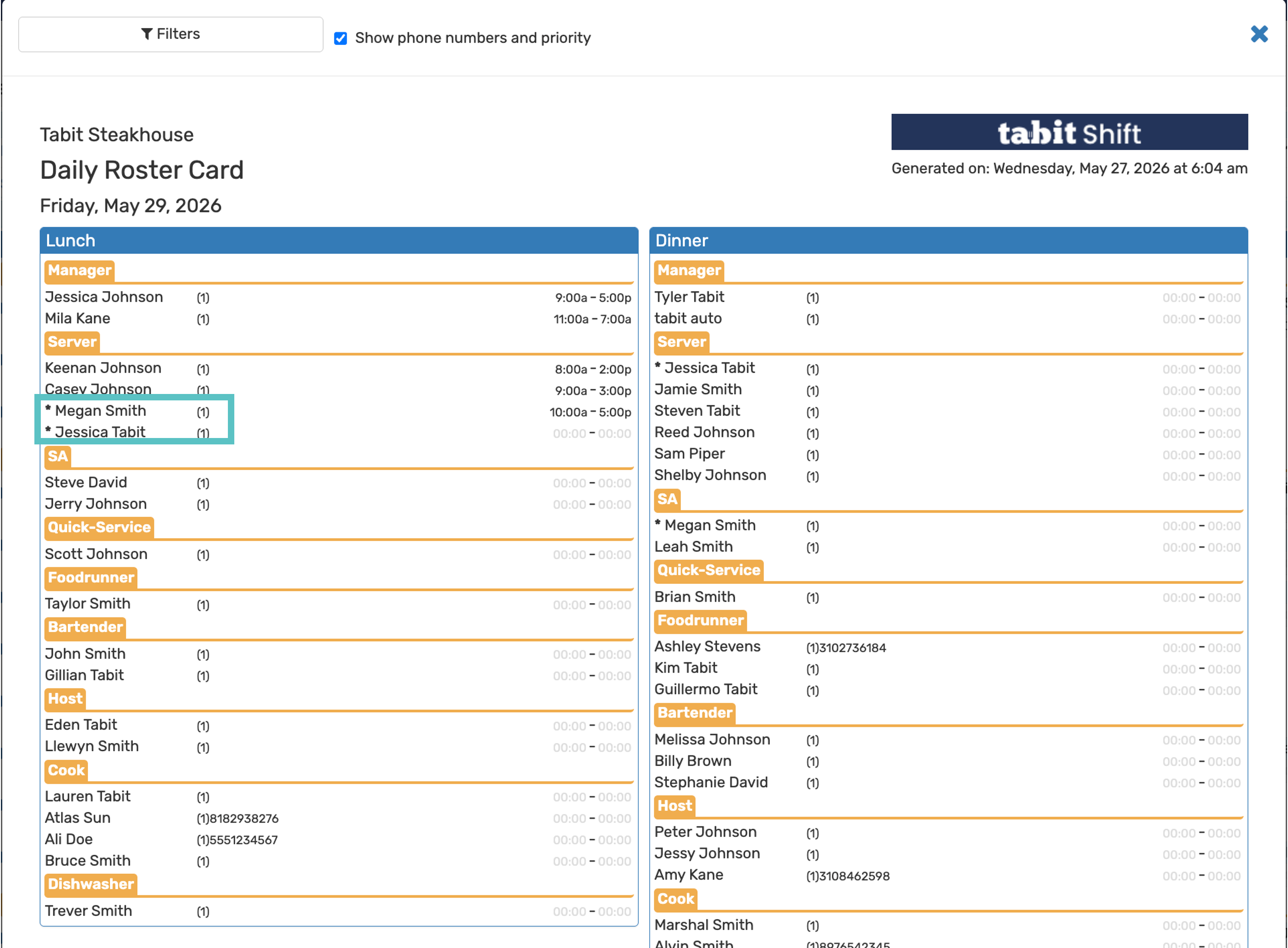Image resolution: width=1288 pixels, height=948 pixels.
Task: Click the Dinner Foodrunner role tag
Action: 701,621
